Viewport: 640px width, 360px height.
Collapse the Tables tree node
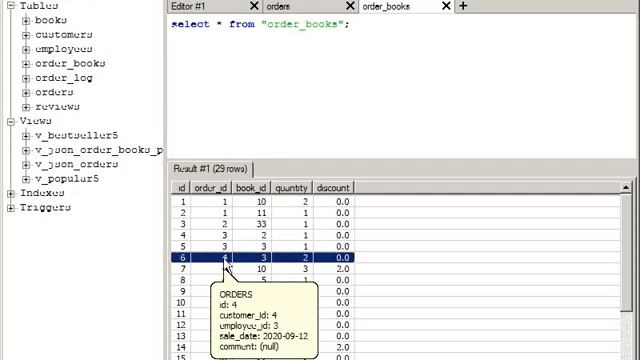tap(11, 6)
